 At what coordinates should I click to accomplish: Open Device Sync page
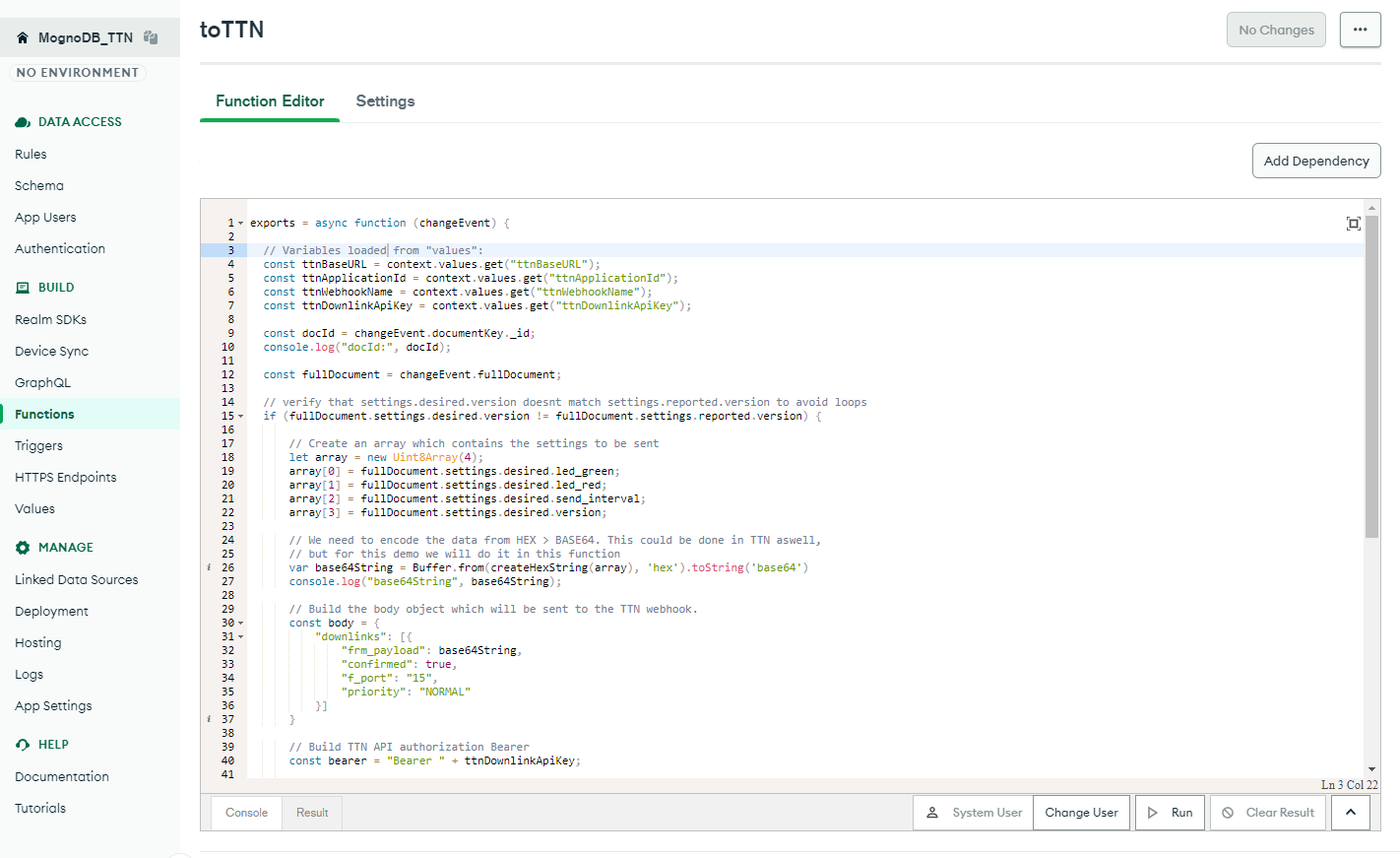(51, 352)
